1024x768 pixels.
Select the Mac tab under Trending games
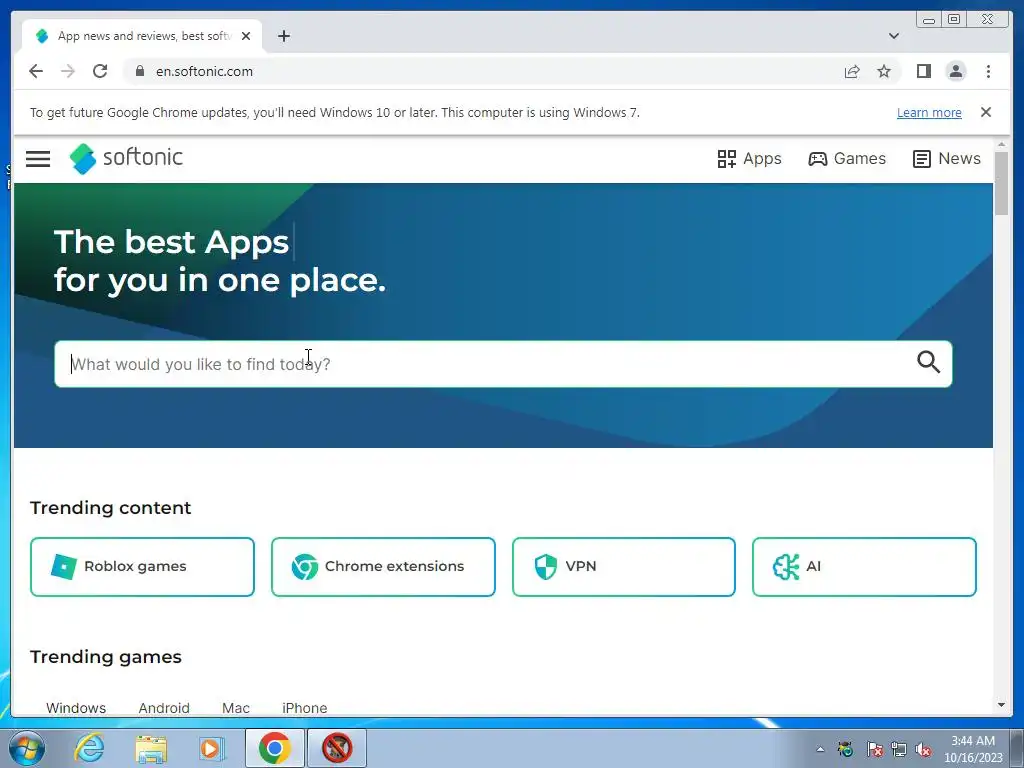pyautogui.click(x=236, y=708)
